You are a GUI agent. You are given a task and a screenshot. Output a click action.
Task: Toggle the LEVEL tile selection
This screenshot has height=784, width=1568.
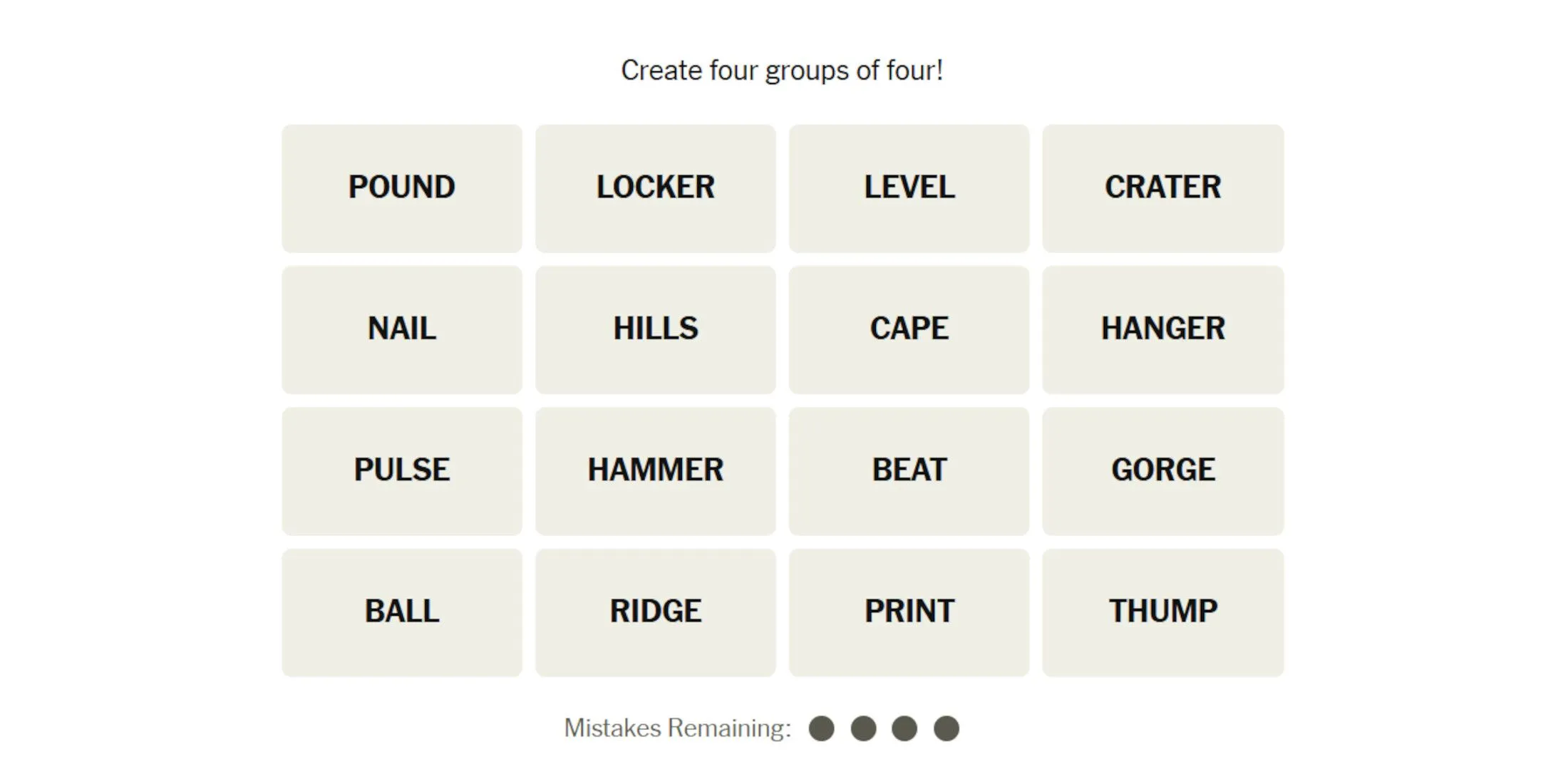click(x=909, y=188)
